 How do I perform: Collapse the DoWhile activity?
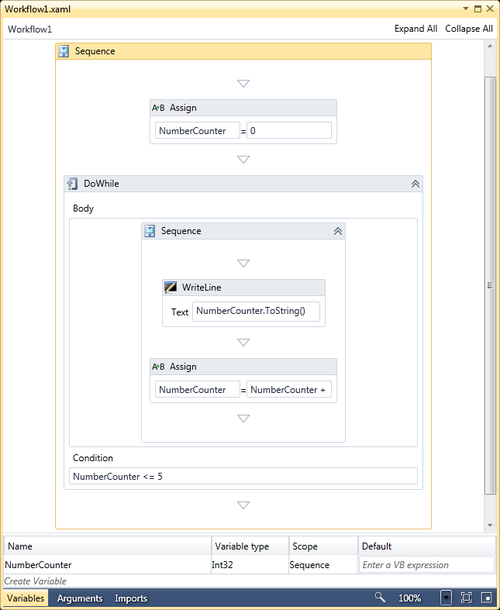tap(415, 184)
